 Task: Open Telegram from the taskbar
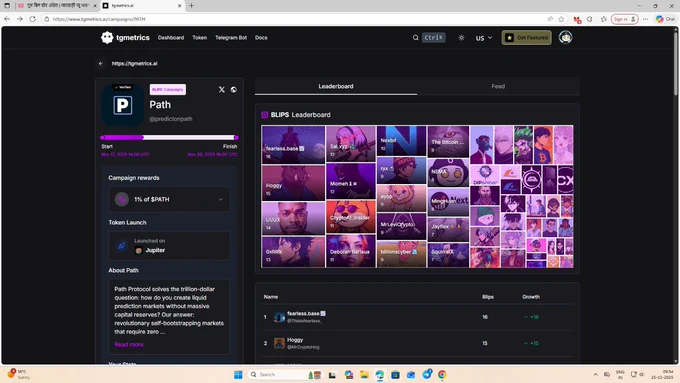[427, 374]
